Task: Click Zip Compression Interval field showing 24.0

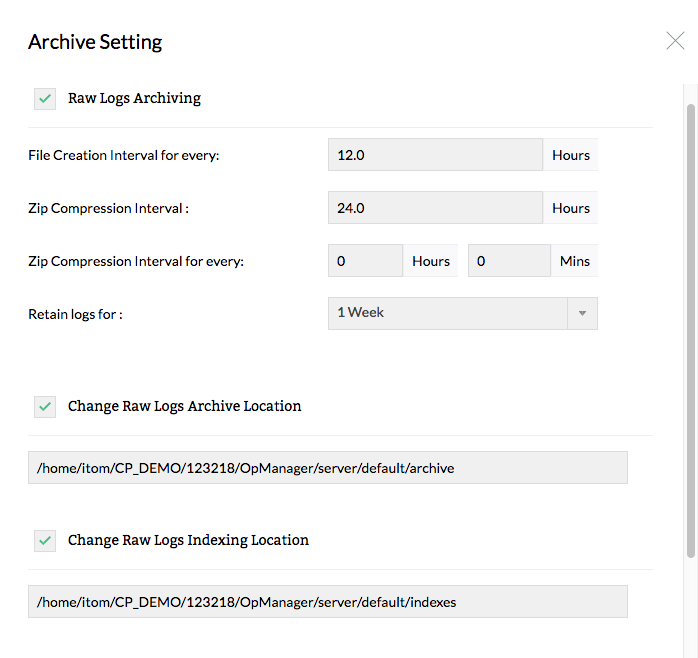Action: (435, 208)
